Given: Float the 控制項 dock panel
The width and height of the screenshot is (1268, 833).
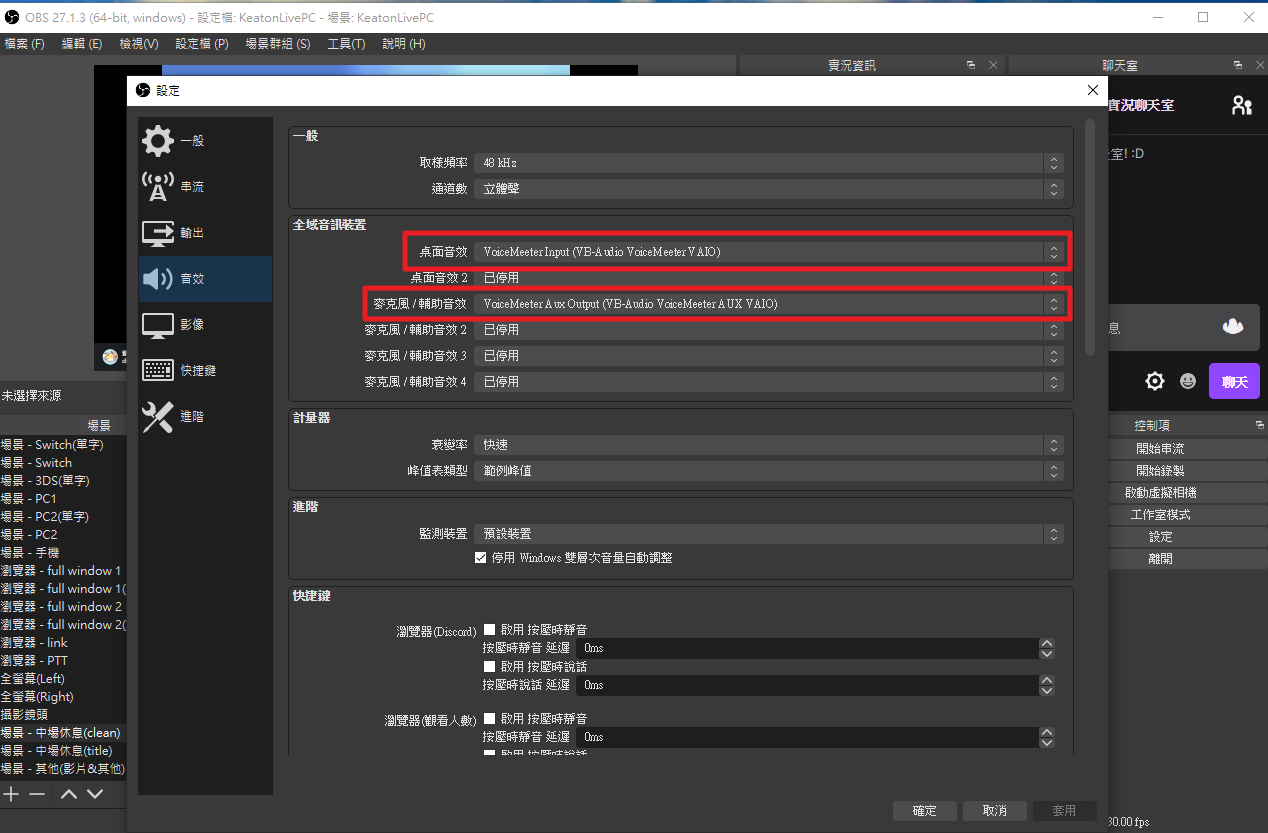Looking at the screenshot, I should click(1259, 425).
